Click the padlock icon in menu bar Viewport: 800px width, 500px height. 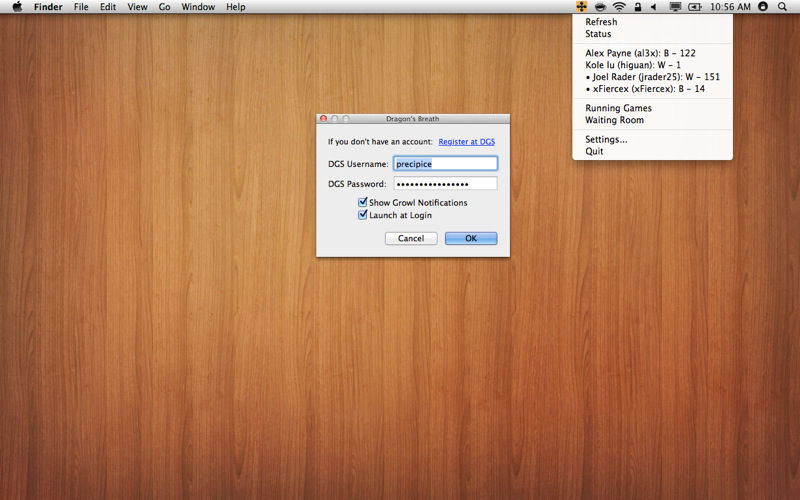[637, 7]
